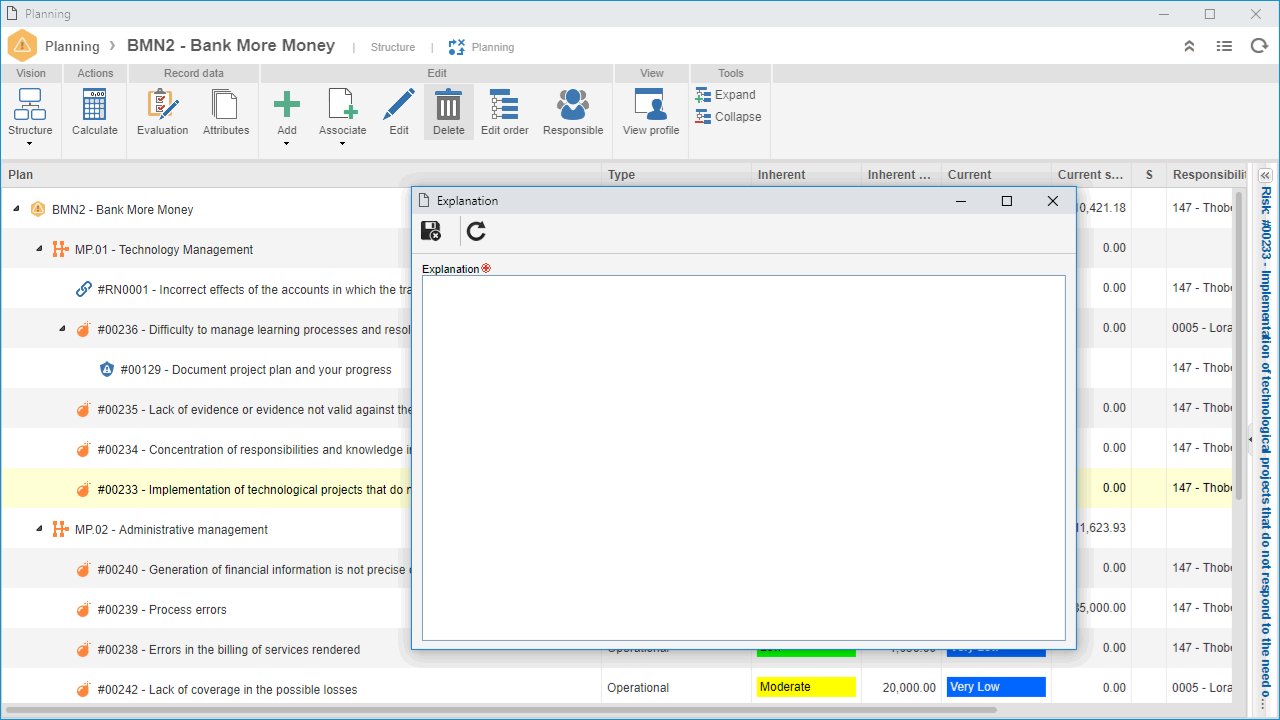1280x720 pixels.
Task: Click the Planning view icon in breadcrumb
Action: click(457, 47)
